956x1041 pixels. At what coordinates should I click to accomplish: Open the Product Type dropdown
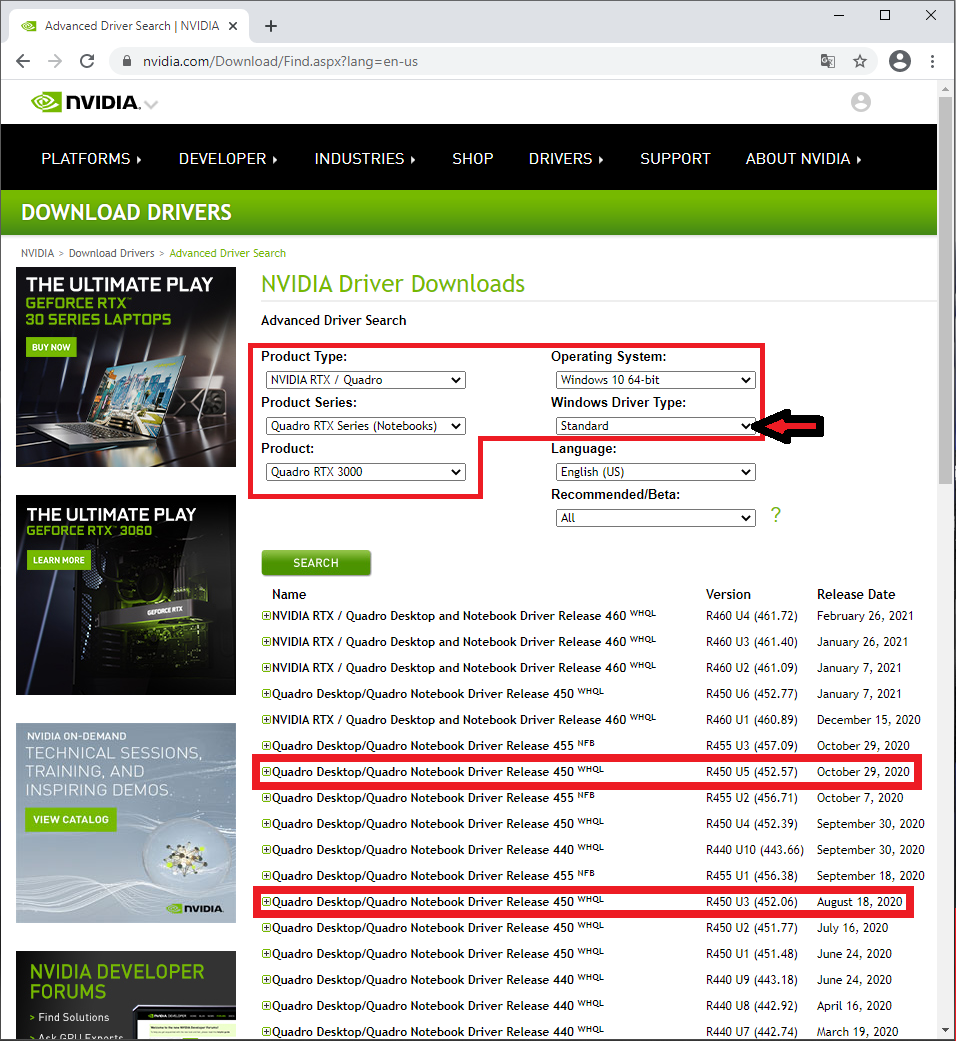pyautogui.click(x=366, y=380)
